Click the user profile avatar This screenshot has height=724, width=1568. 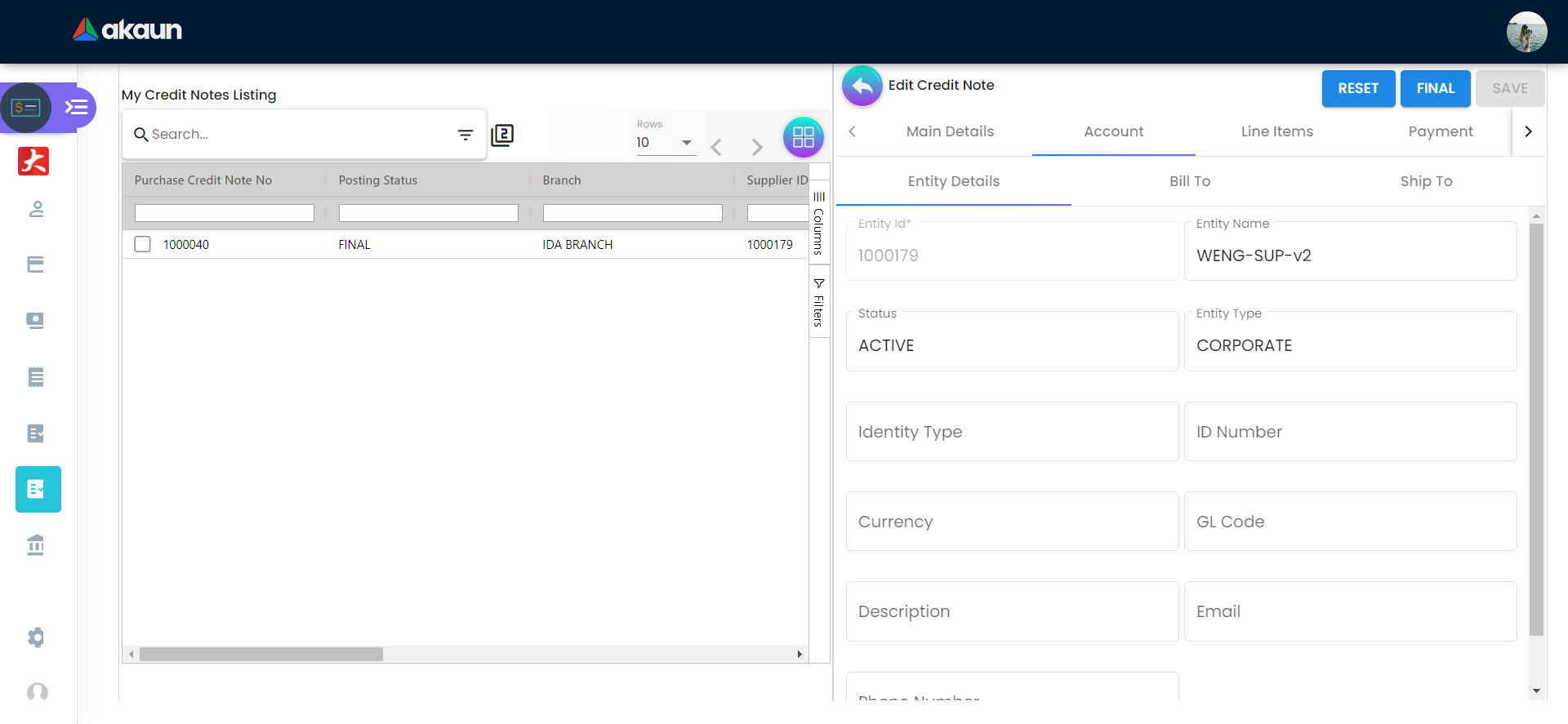tap(1526, 32)
